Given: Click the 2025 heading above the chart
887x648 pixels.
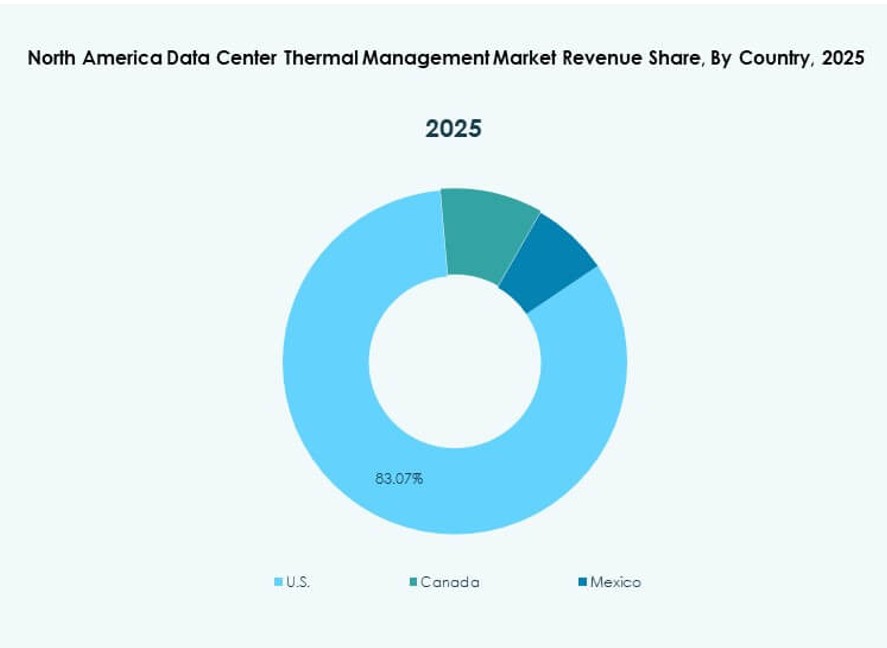Looking at the screenshot, I should pos(453,128).
